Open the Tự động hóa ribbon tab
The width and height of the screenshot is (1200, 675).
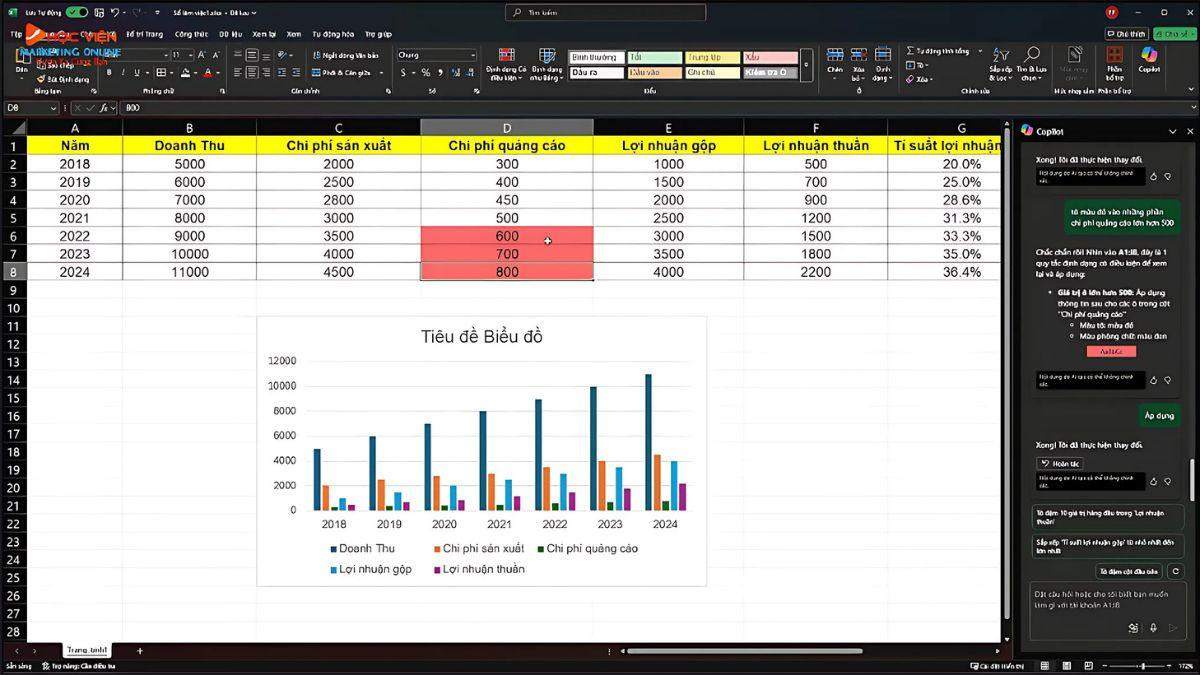[x=332, y=34]
